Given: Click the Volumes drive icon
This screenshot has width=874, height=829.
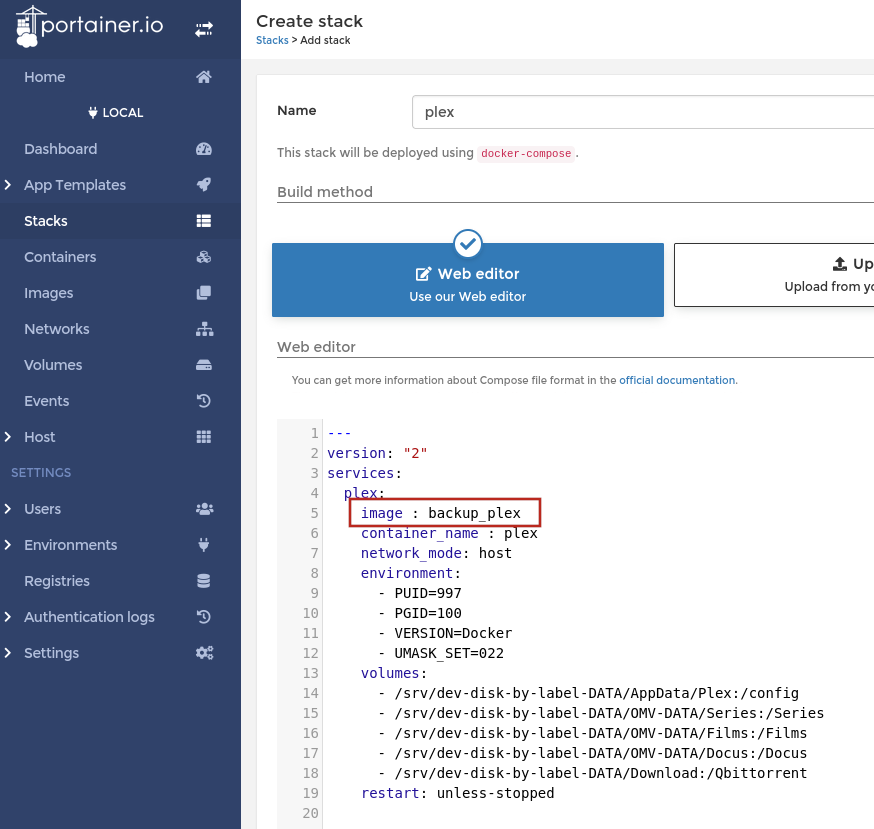Looking at the screenshot, I should (x=204, y=365).
